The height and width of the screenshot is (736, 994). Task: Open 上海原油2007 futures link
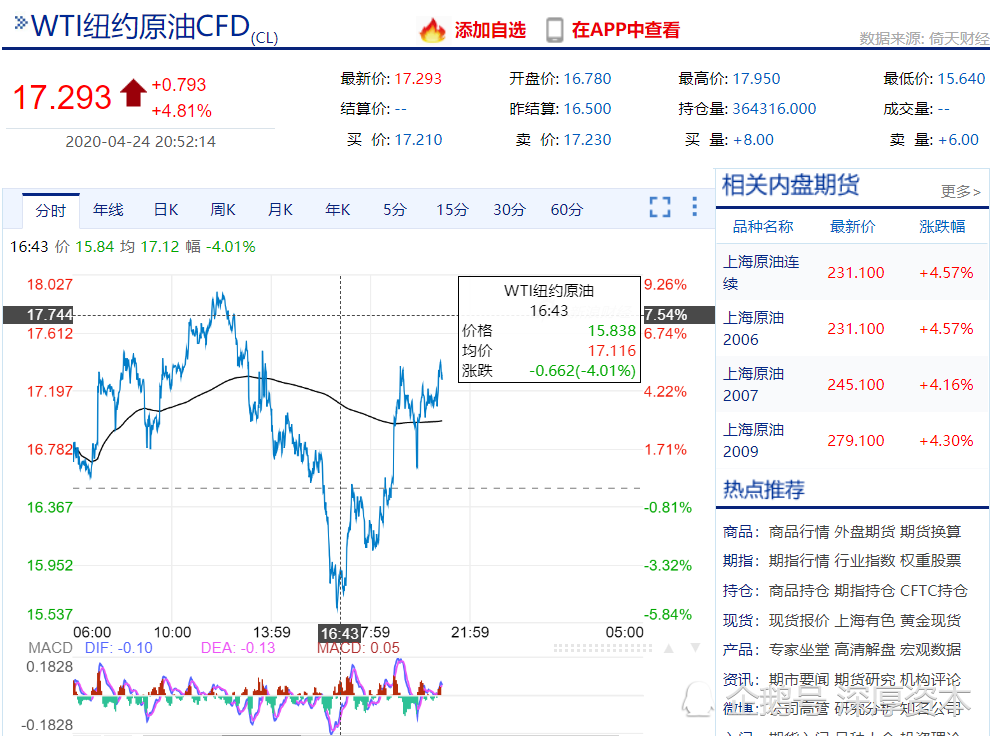point(754,384)
